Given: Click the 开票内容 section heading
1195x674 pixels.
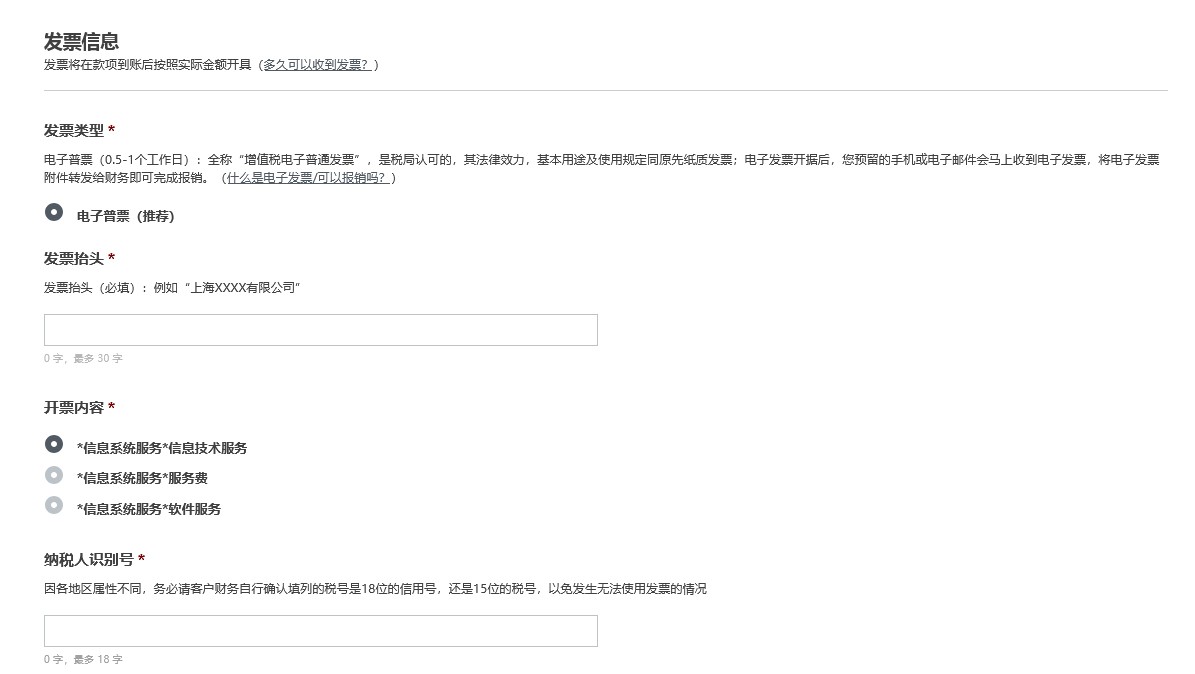Looking at the screenshot, I should pyautogui.click(x=73, y=408).
